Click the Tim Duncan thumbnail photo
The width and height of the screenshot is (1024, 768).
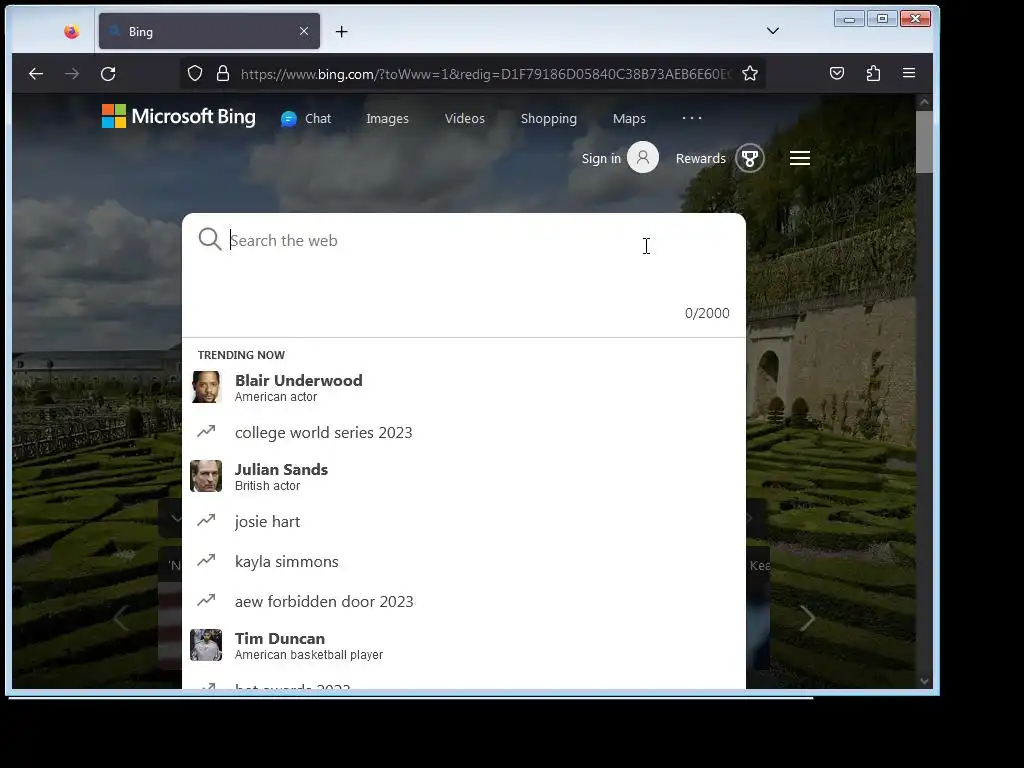(x=206, y=645)
